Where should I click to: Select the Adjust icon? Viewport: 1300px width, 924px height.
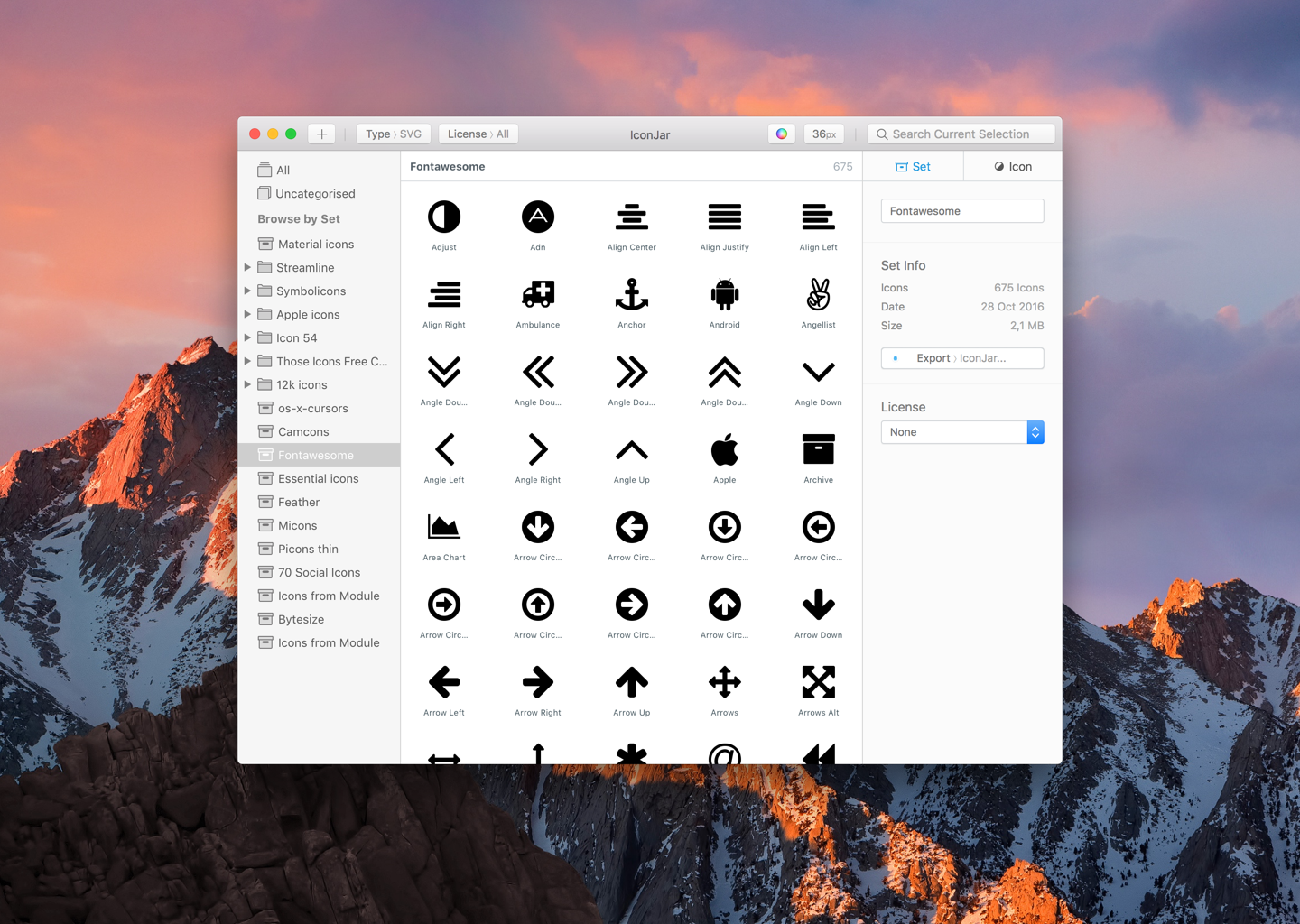[x=444, y=217]
